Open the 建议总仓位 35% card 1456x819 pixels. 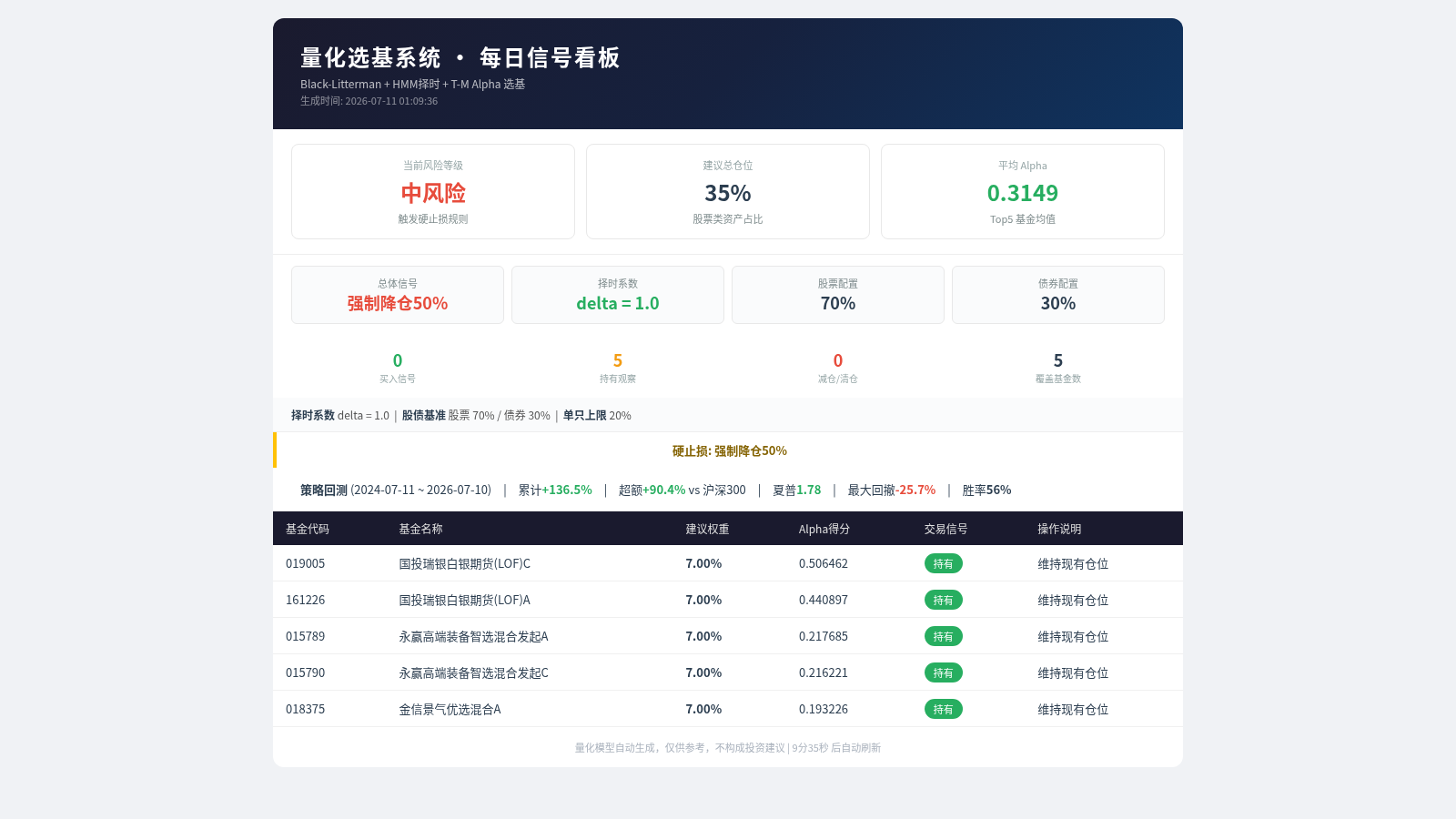pyautogui.click(x=728, y=192)
